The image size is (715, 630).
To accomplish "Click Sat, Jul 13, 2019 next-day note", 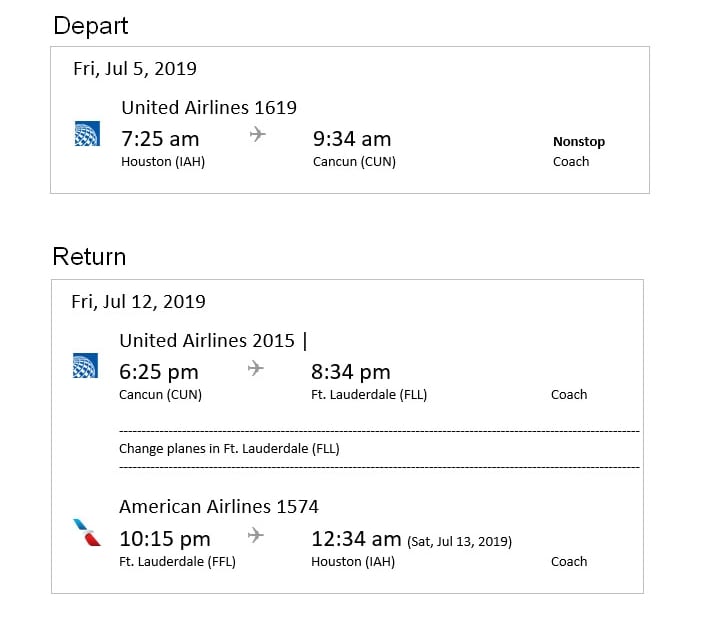I will coord(460,542).
